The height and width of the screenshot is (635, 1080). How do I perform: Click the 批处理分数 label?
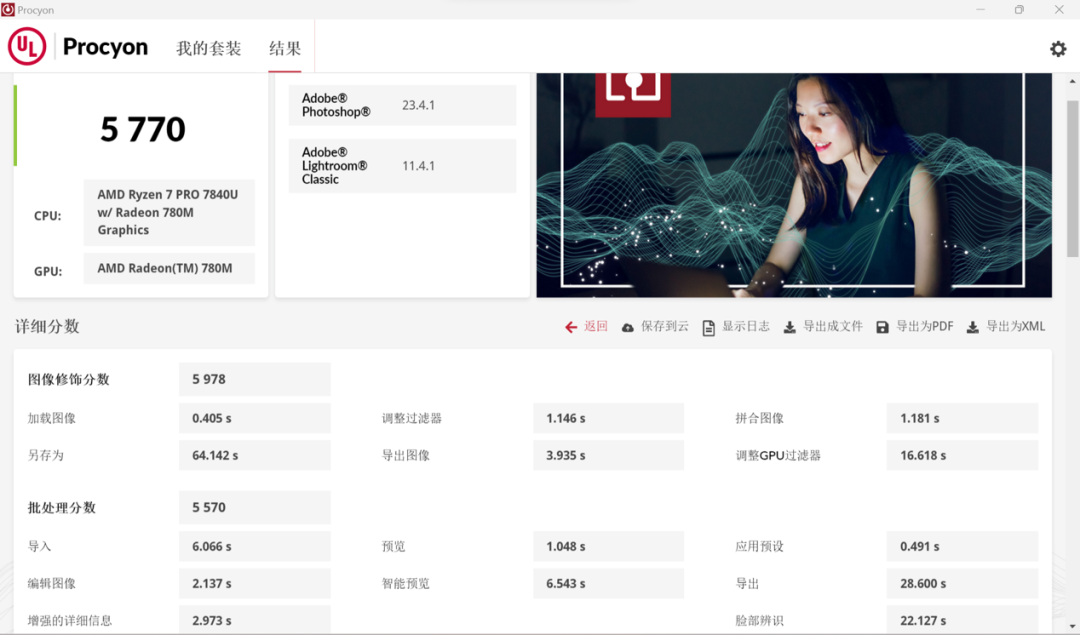tap(61, 508)
